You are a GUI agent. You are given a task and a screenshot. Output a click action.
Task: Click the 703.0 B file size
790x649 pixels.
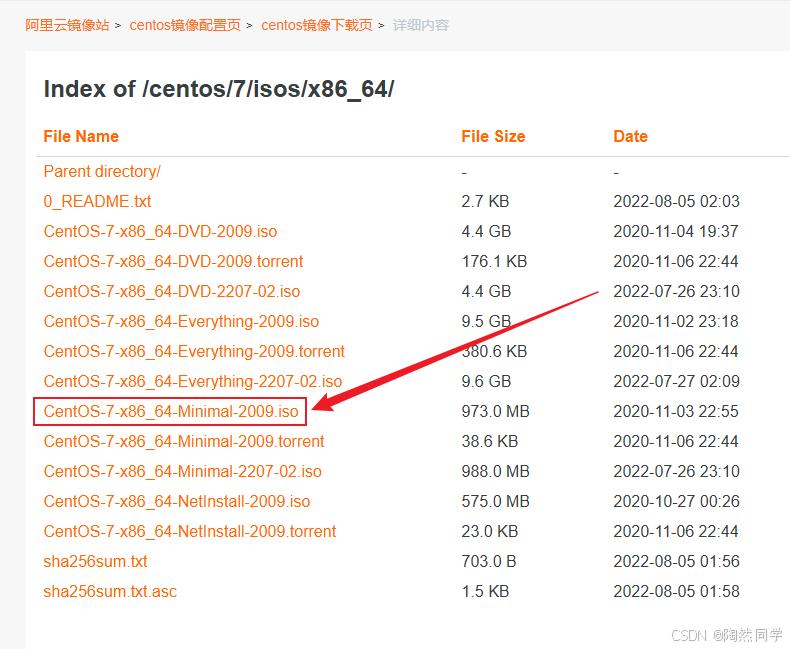[489, 561]
